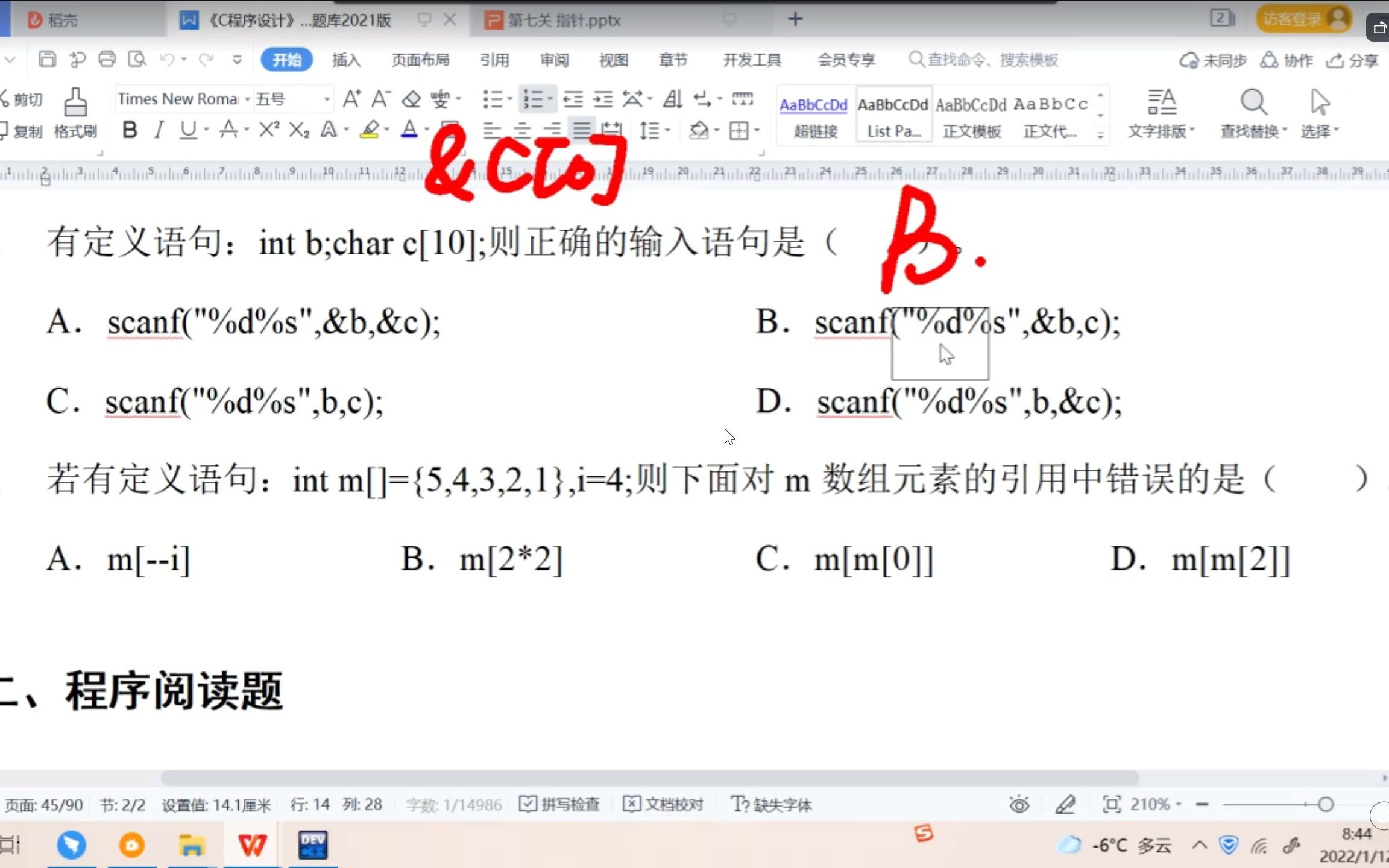The height and width of the screenshot is (868, 1389).
Task: Toggle the ink annotation pen in status bar
Action: pos(1065,804)
